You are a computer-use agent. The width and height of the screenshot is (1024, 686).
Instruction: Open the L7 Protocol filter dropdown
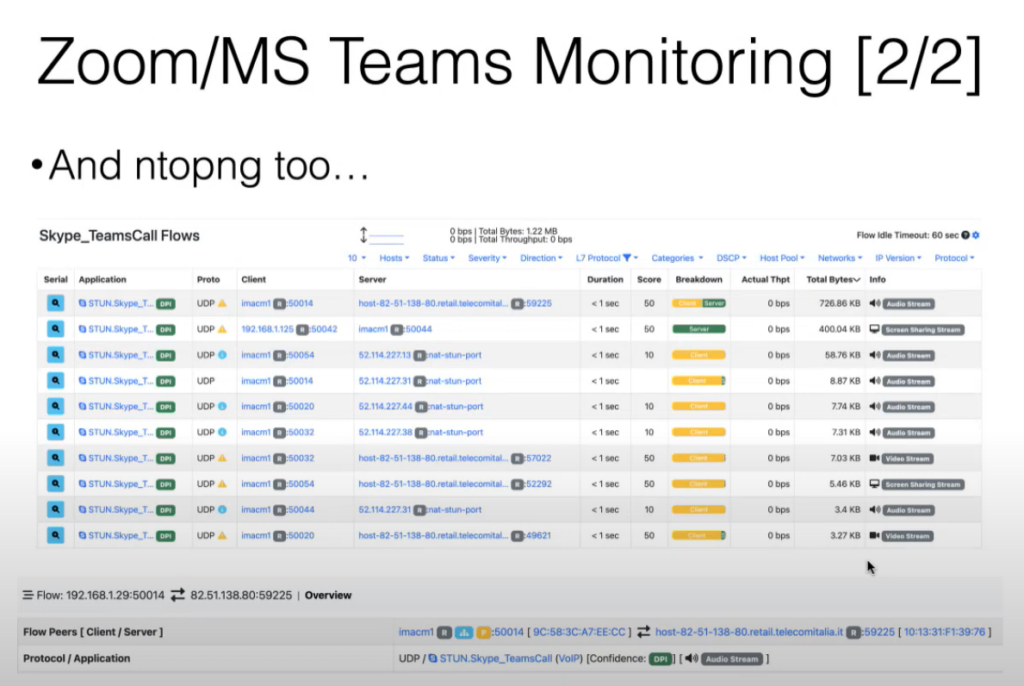(x=607, y=258)
